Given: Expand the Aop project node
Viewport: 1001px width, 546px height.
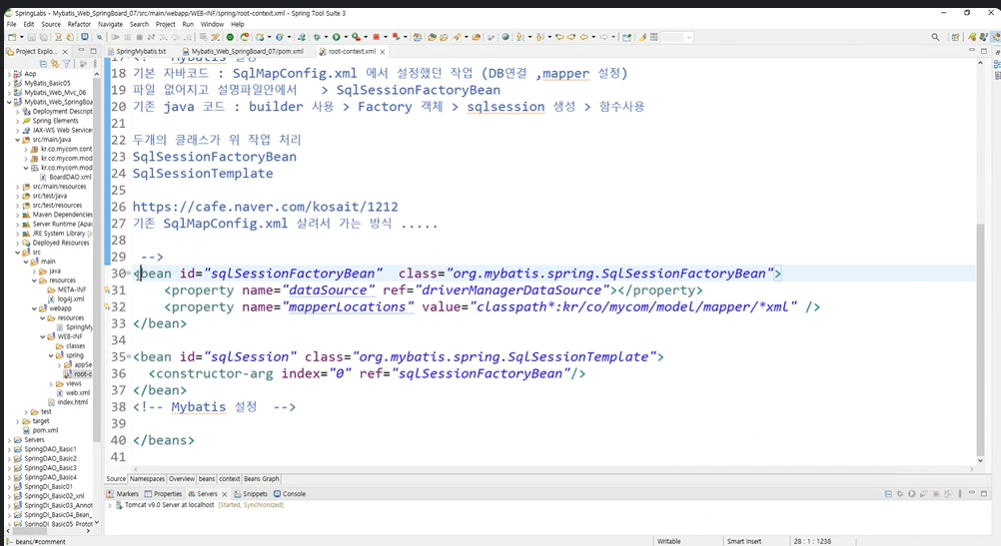Looking at the screenshot, I should pyautogui.click(x=9, y=74).
